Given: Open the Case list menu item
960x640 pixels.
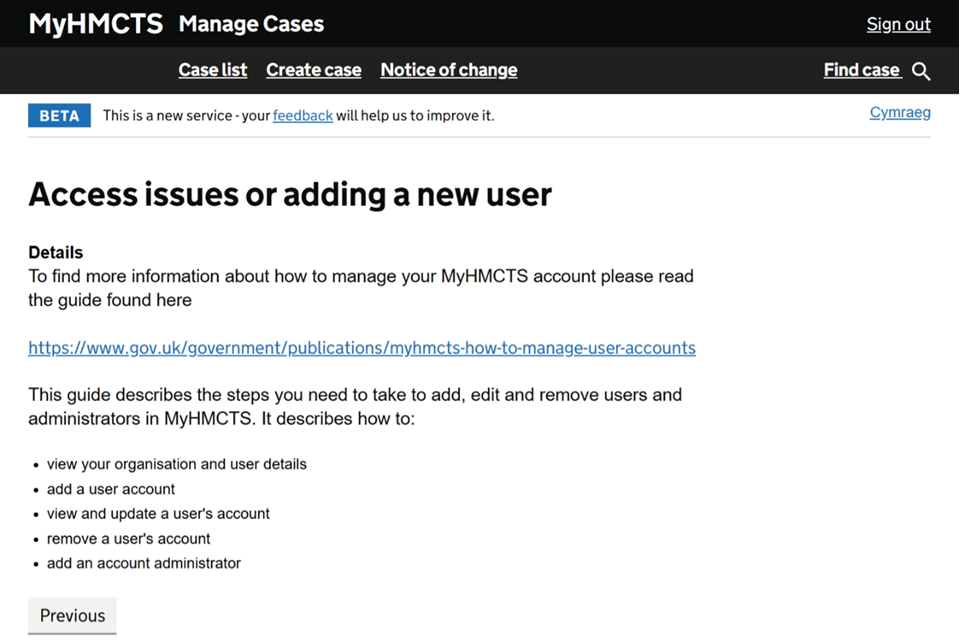Looking at the screenshot, I should point(212,70).
